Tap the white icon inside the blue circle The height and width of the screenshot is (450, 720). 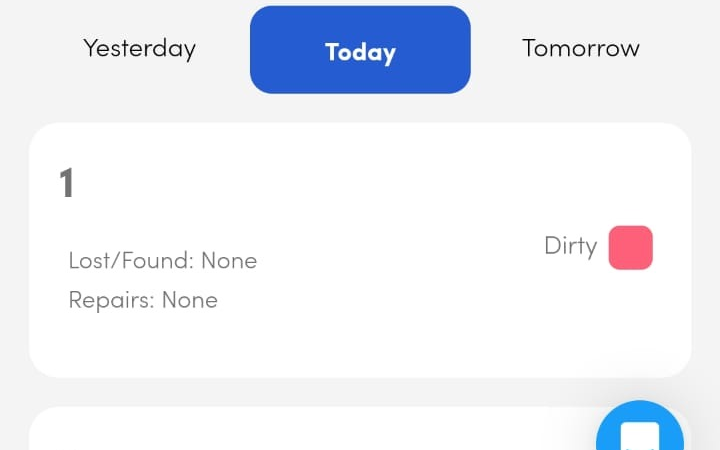640,437
